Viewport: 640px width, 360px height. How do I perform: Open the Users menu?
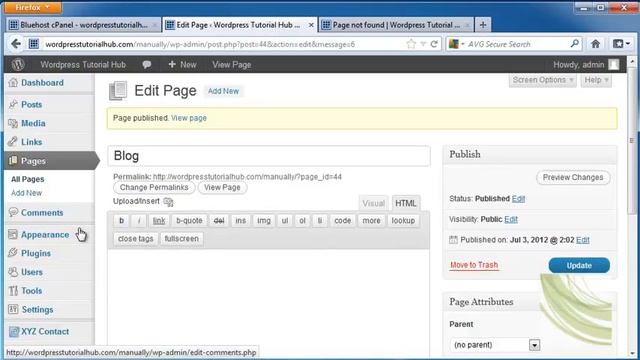32,272
